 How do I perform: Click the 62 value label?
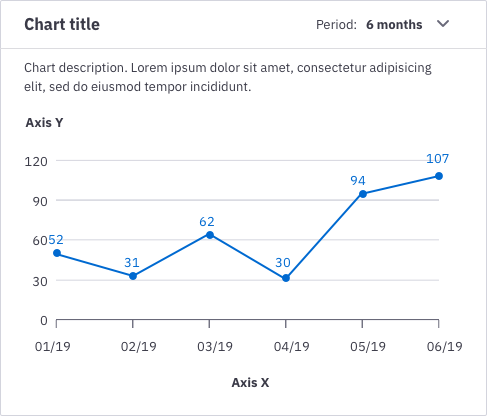click(x=207, y=222)
